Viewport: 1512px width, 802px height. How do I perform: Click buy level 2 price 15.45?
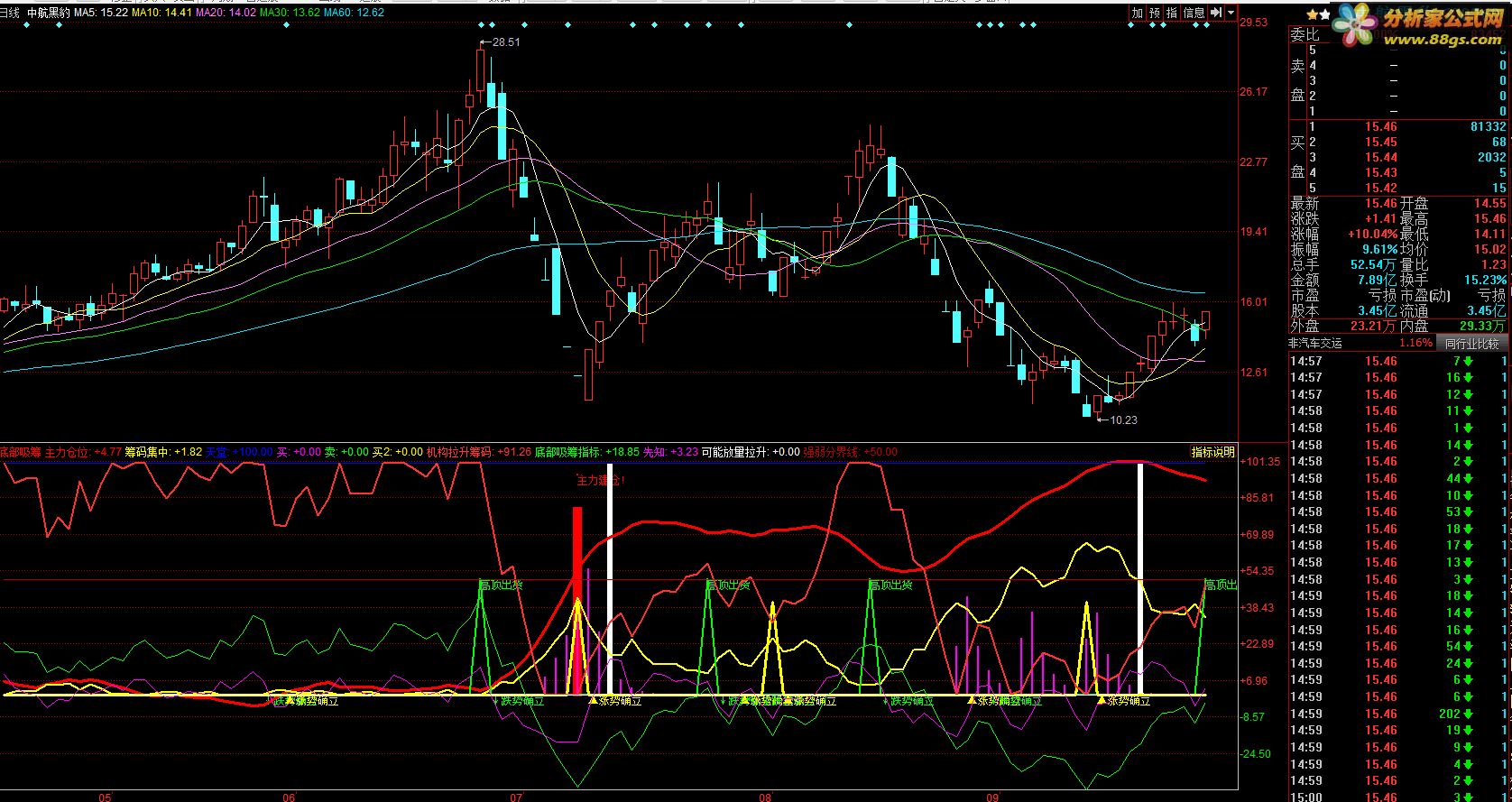tap(1381, 143)
